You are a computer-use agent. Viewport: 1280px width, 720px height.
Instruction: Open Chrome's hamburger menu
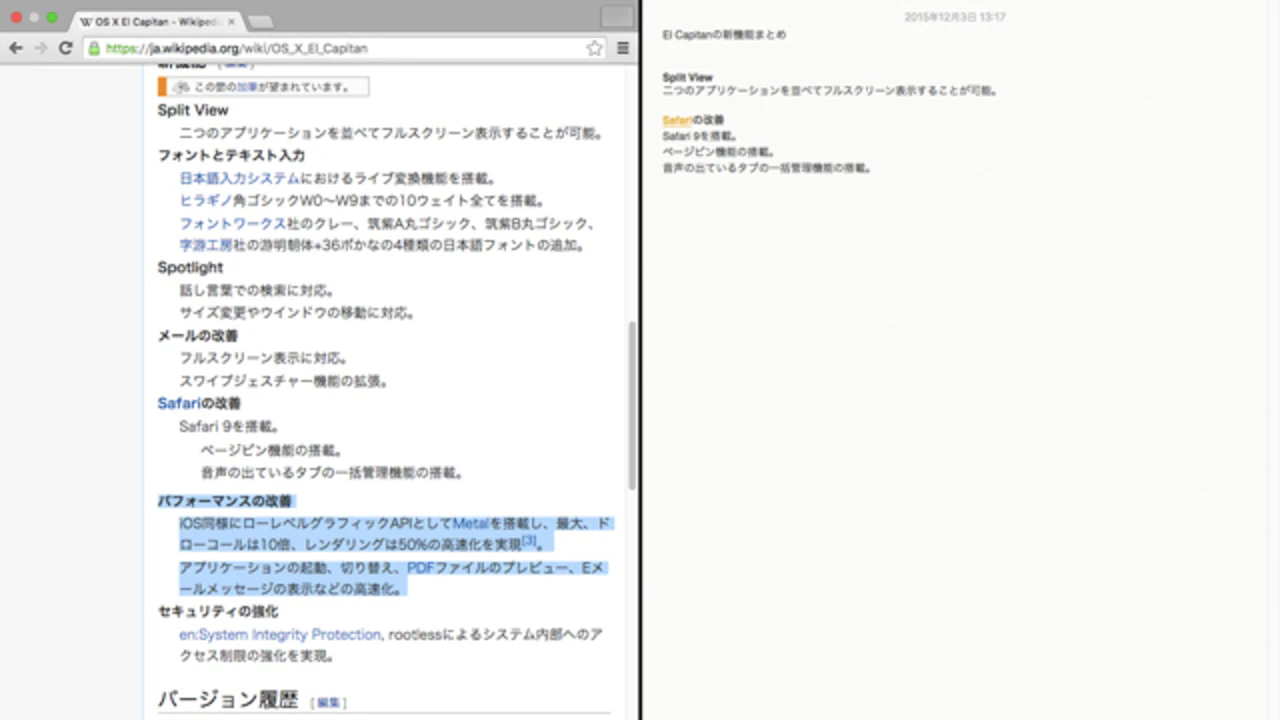623,48
